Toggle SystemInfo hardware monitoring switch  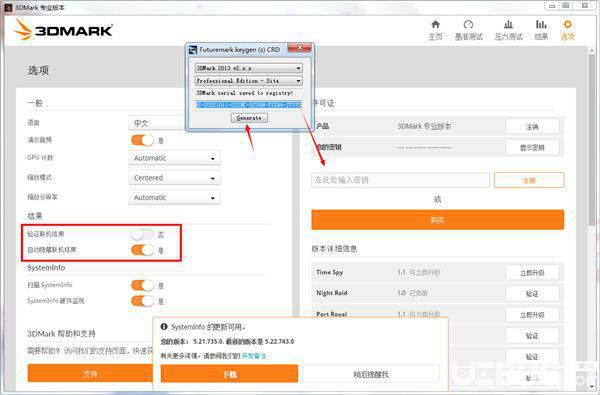(x=142, y=301)
